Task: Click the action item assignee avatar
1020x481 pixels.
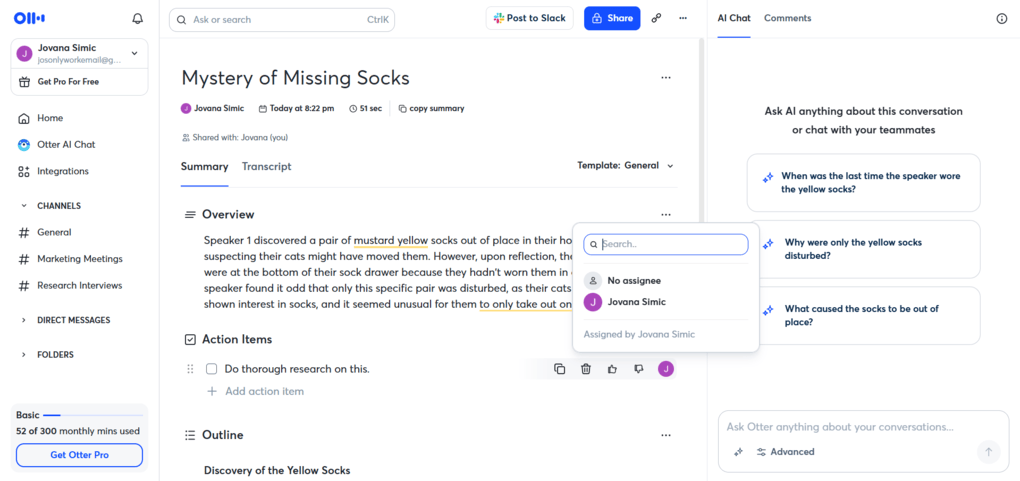Action: coord(666,369)
